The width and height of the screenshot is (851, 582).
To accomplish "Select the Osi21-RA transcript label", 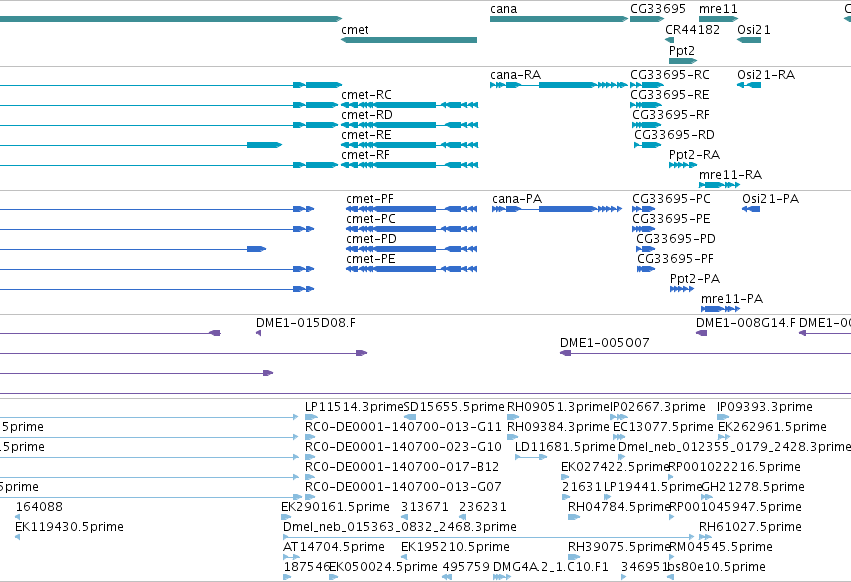I will (x=766, y=74).
